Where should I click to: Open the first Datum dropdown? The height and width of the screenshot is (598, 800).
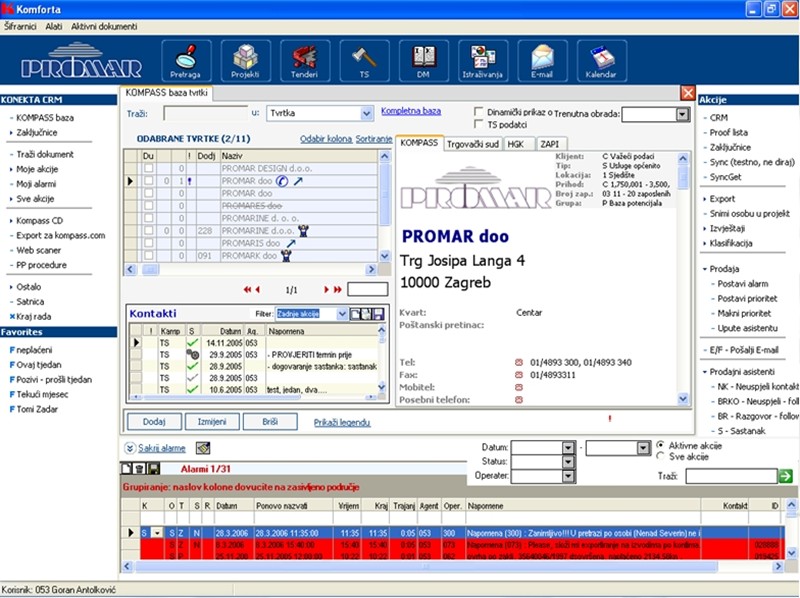568,448
